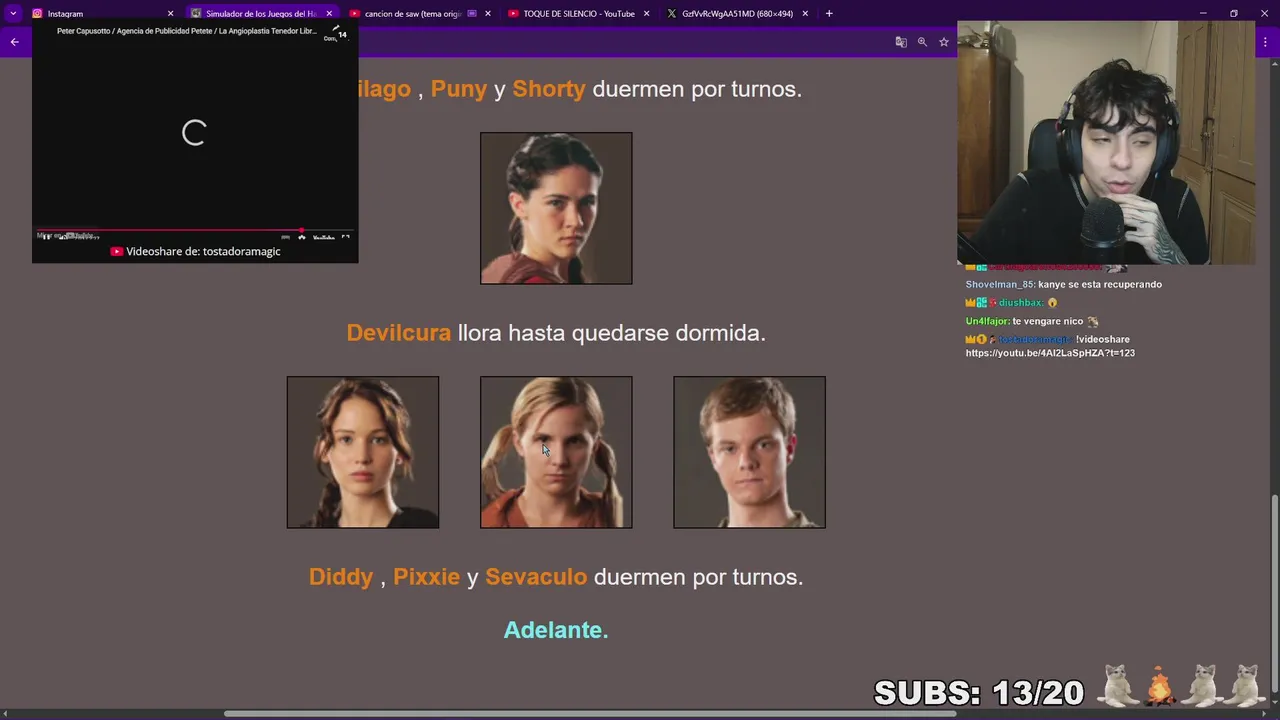Viewport: 1280px width, 720px height.
Task: Click the Pixxie name
Action: click(427, 577)
